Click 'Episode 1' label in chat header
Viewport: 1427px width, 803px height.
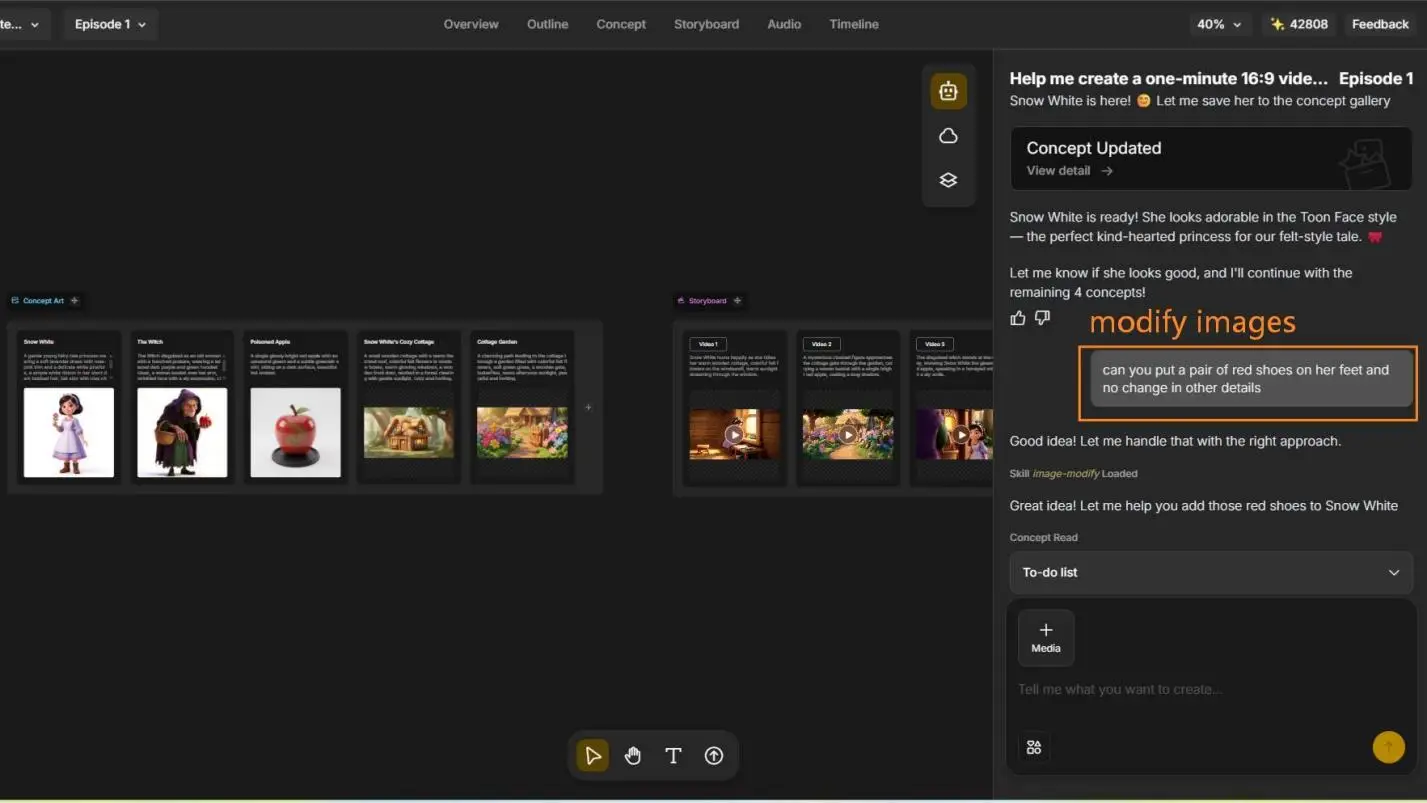point(1376,78)
